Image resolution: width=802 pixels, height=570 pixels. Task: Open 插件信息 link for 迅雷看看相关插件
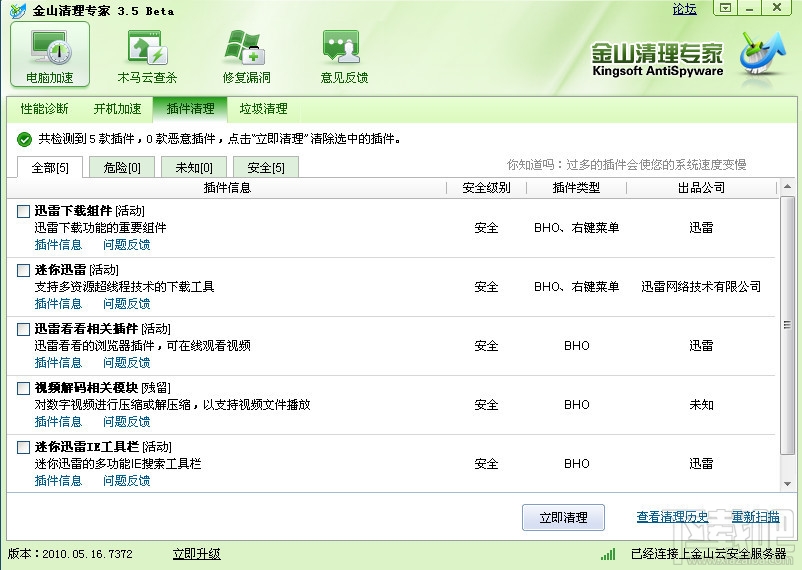pyautogui.click(x=58, y=362)
